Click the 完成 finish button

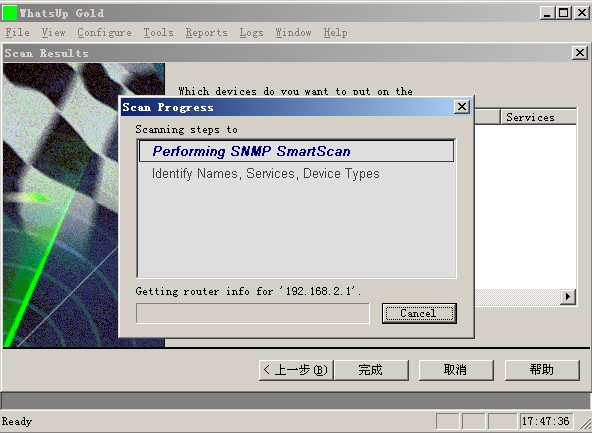(371, 370)
